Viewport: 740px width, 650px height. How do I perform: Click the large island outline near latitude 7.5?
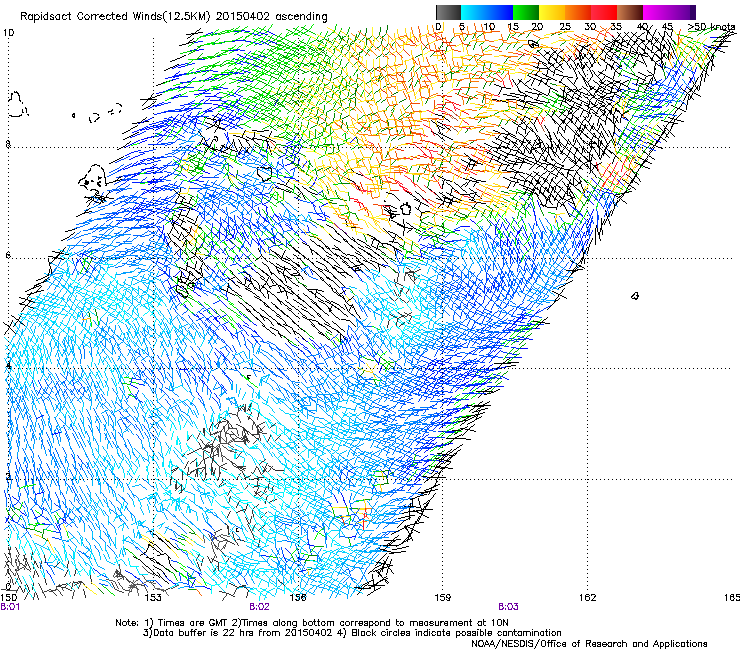(x=92, y=181)
